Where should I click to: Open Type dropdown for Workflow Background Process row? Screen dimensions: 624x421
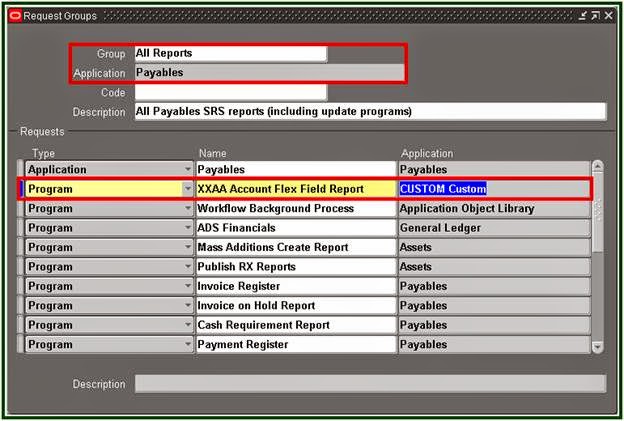click(188, 209)
